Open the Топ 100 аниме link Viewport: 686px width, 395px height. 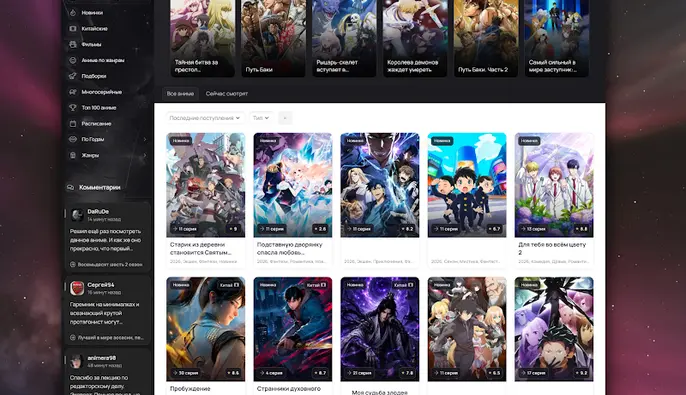coord(99,108)
